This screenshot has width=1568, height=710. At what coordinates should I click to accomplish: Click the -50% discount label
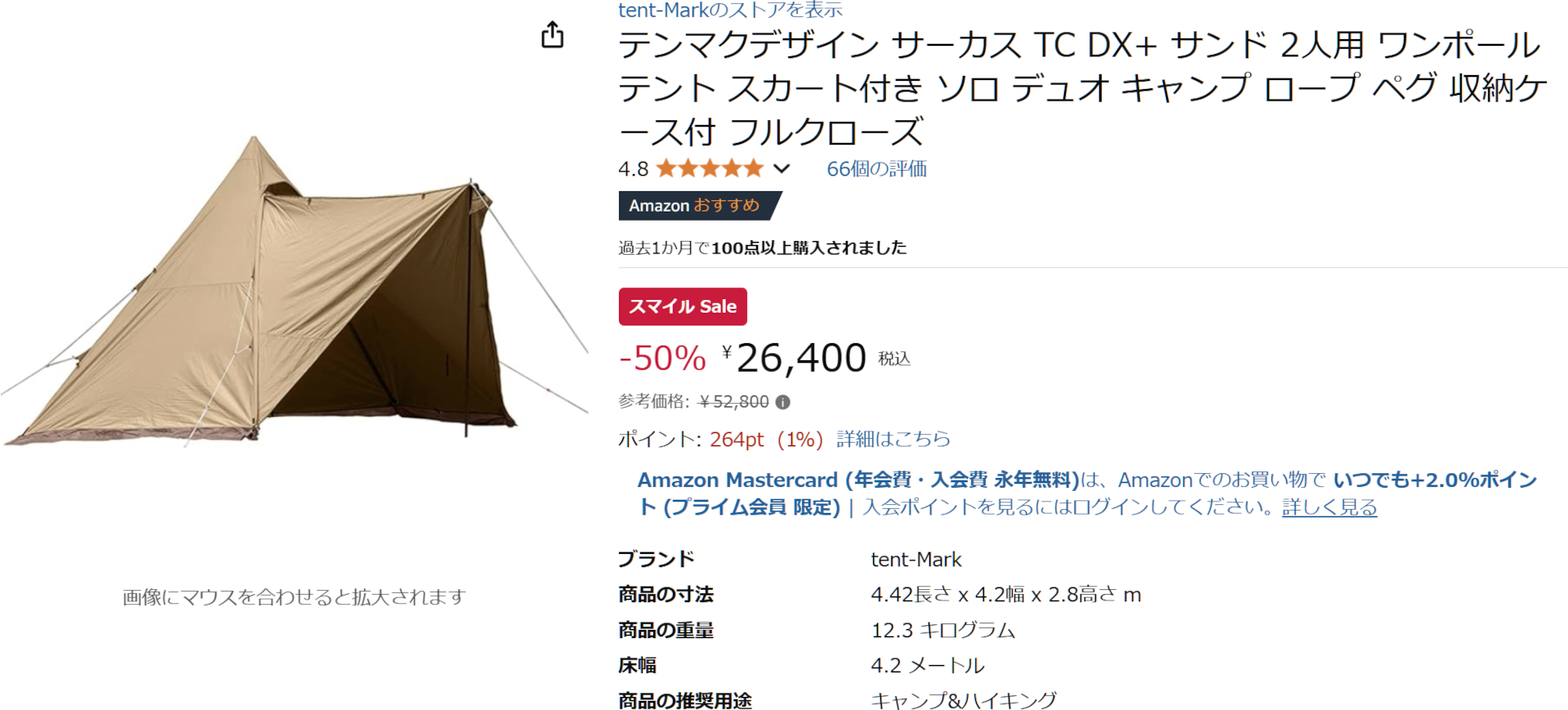click(x=661, y=358)
